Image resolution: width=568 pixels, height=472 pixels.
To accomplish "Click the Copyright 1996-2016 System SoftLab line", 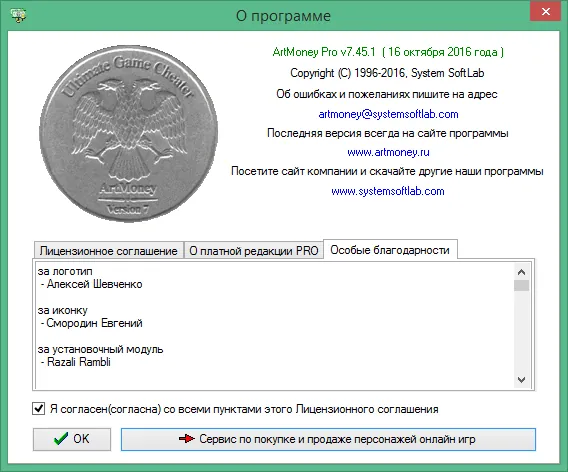I will [x=387, y=73].
